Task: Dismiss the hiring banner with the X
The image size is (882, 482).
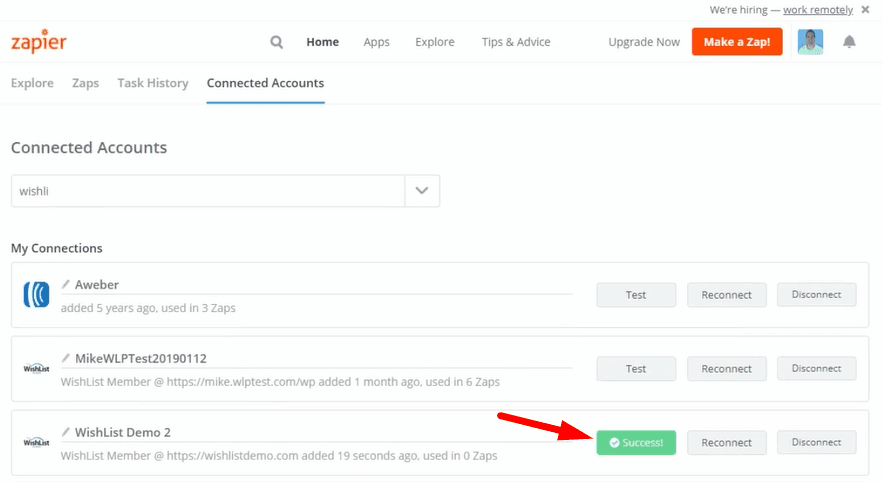Action: 865,10
